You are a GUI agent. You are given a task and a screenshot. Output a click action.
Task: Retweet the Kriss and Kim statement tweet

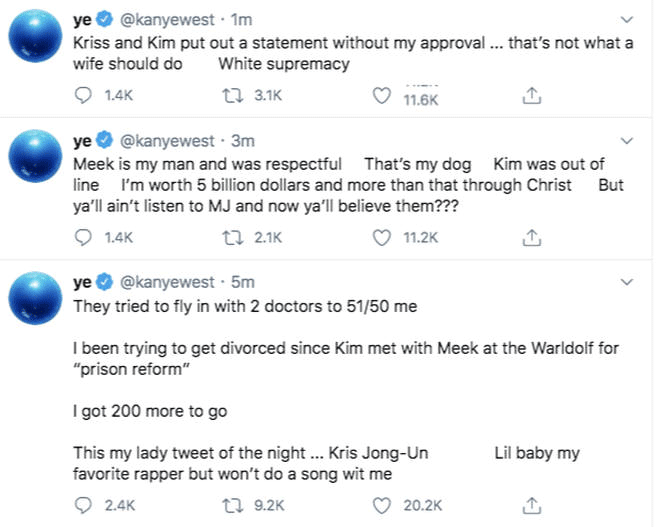(x=231, y=96)
